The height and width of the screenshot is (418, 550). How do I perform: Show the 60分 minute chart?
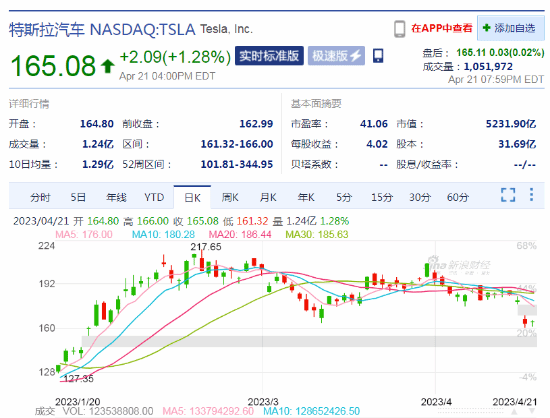point(458,197)
